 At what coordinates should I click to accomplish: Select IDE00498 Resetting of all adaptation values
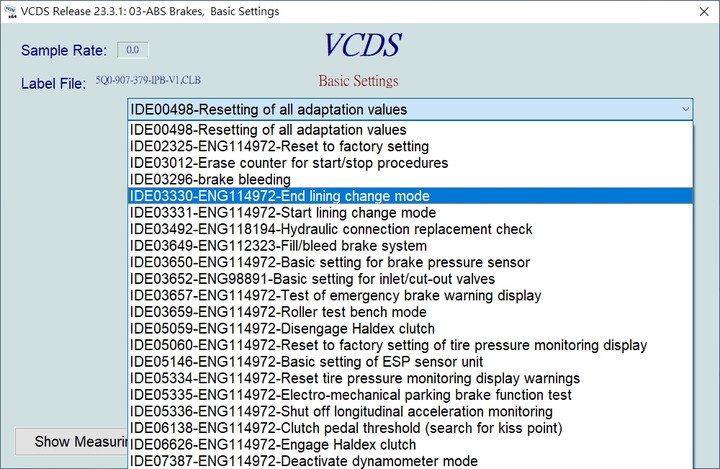tap(410, 130)
